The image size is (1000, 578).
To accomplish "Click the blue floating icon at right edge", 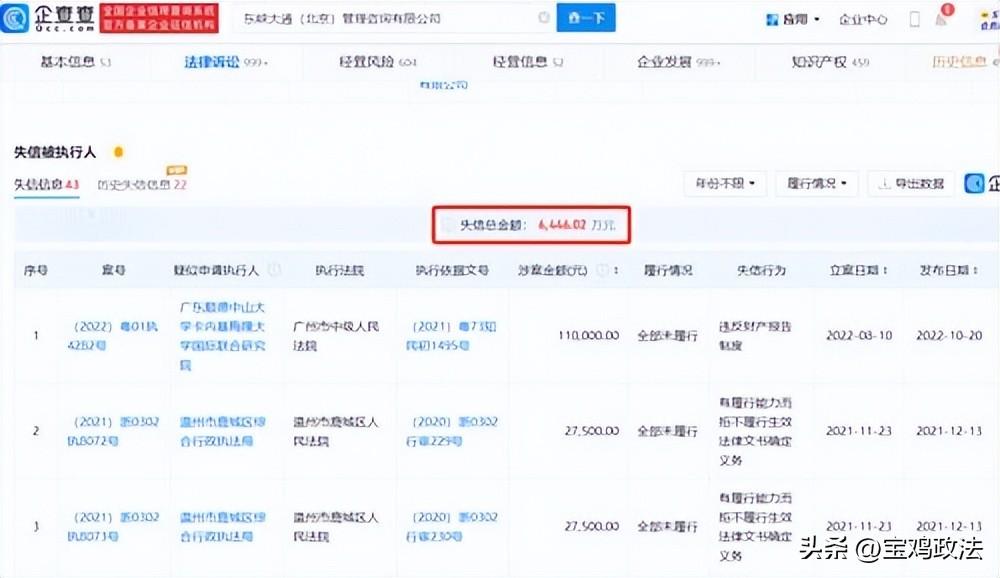I will [974, 184].
